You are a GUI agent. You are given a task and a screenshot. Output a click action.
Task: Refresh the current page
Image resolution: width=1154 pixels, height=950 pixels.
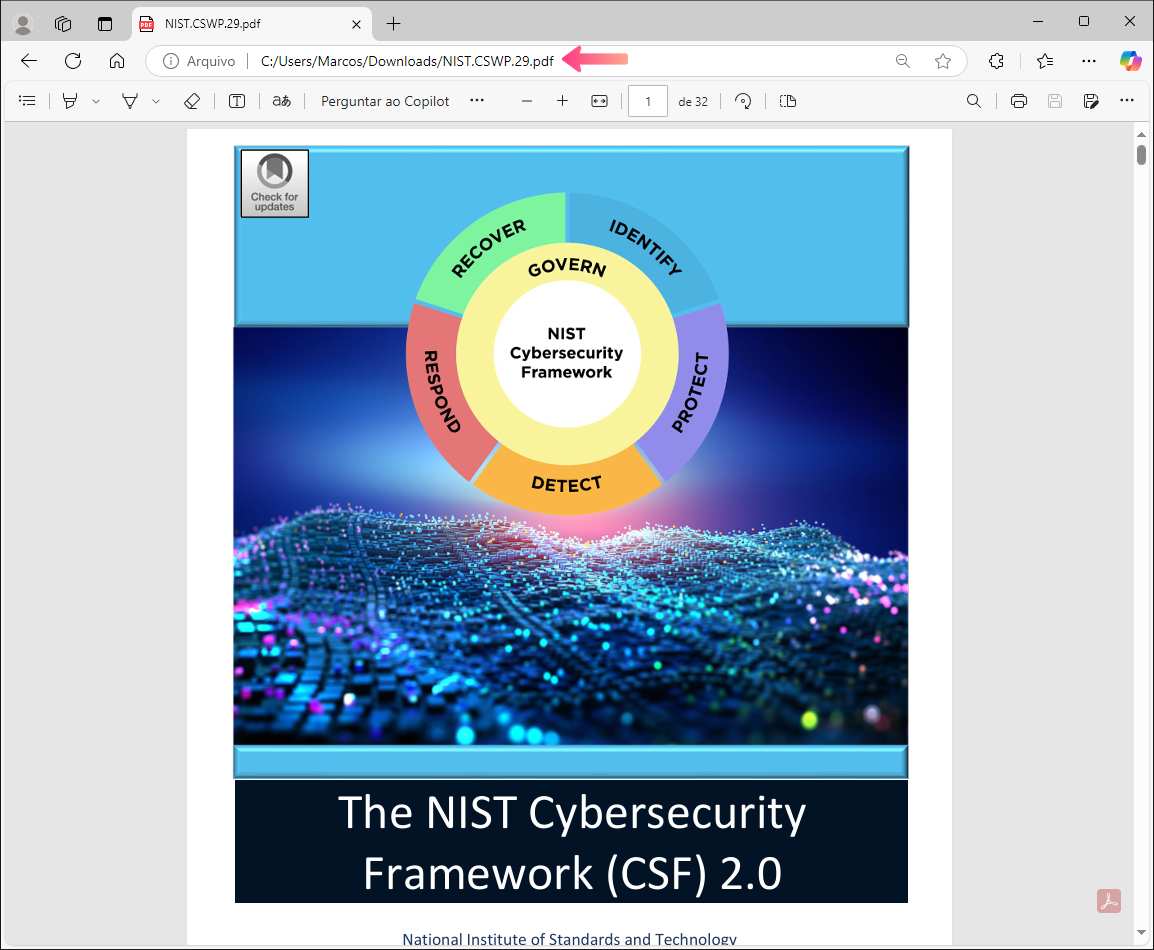point(73,61)
